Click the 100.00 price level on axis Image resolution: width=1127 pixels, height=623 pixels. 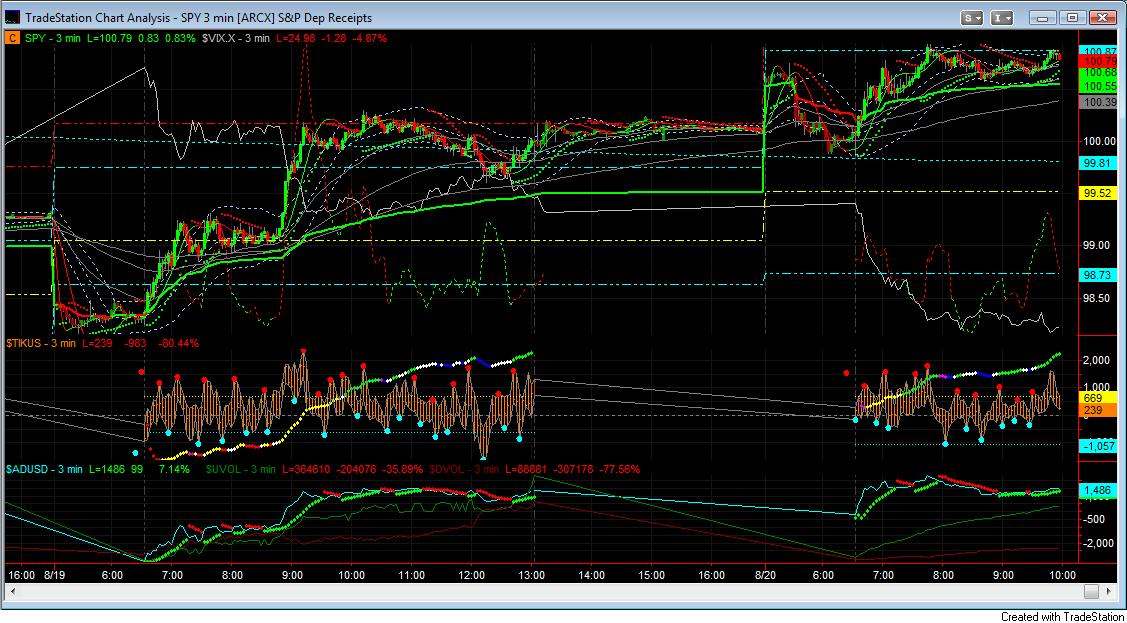click(1100, 142)
